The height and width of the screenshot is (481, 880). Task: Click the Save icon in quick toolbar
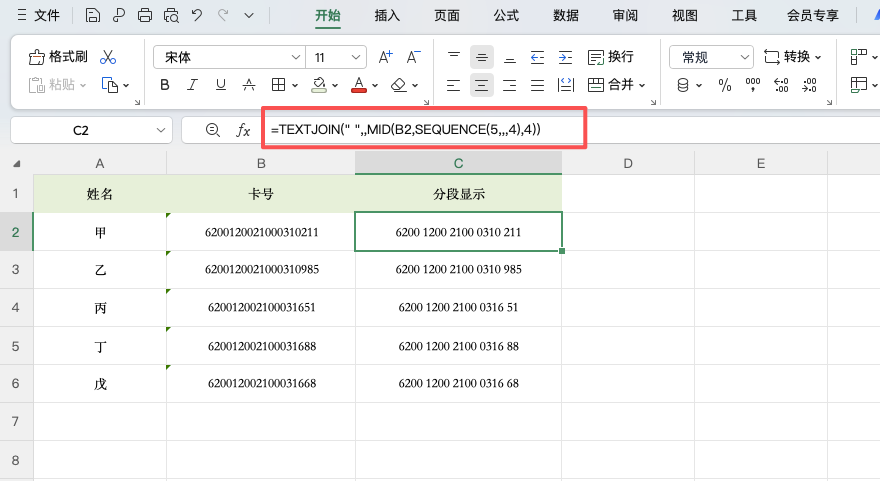[93, 15]
